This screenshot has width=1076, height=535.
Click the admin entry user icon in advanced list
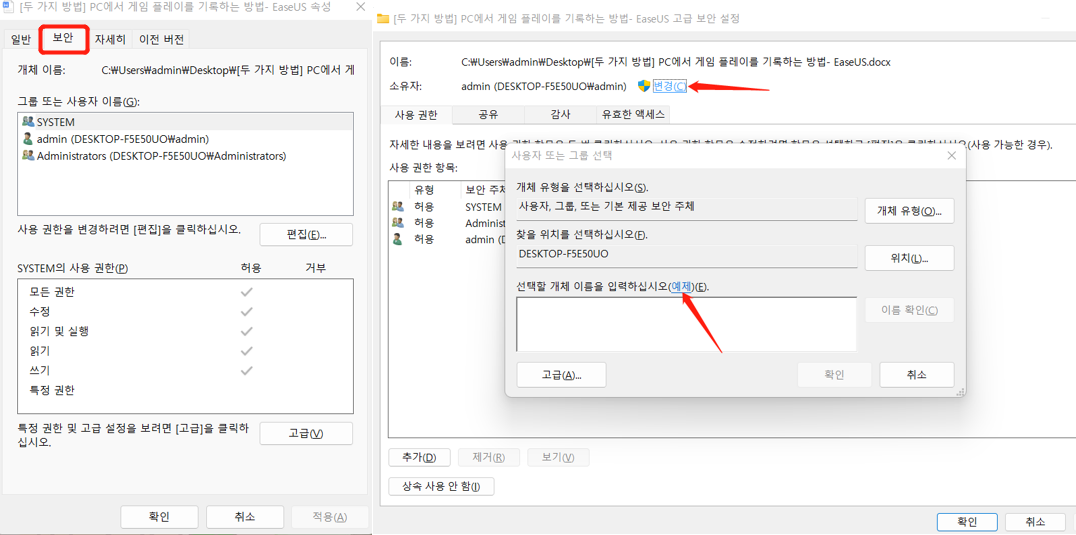coord(397,239)
